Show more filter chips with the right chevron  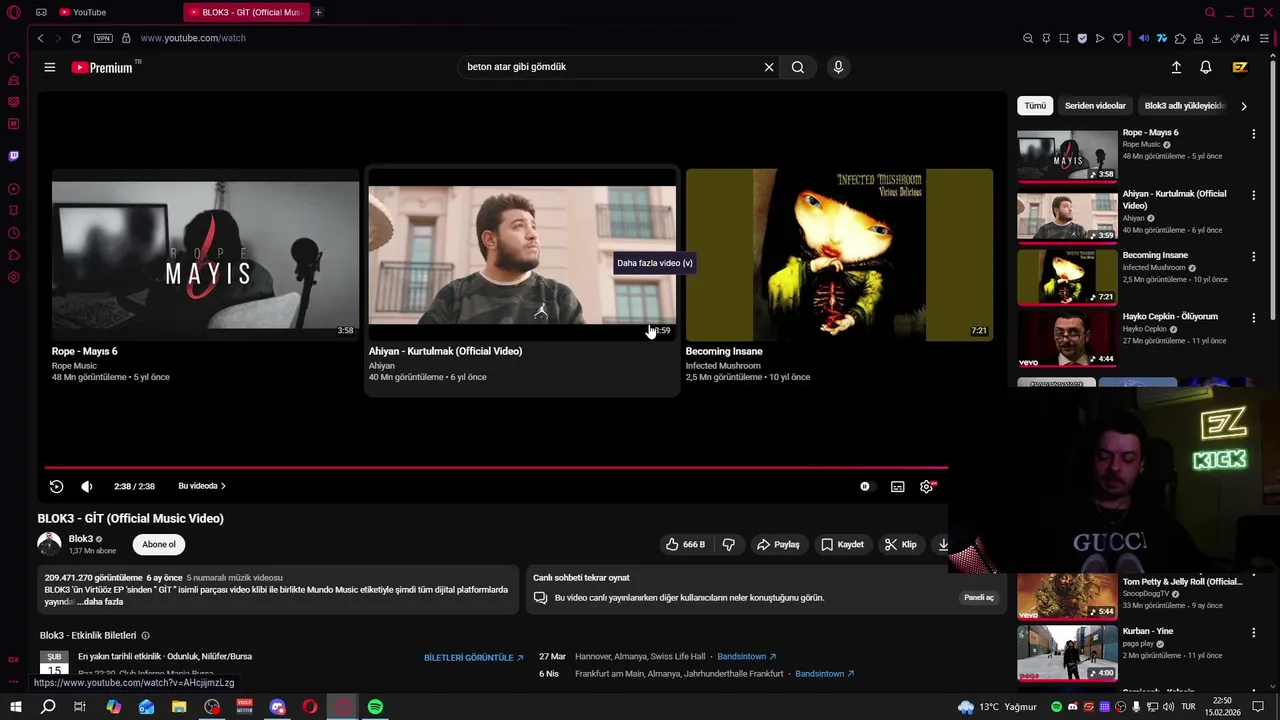pyautogui.click(x=1244, y=106)
